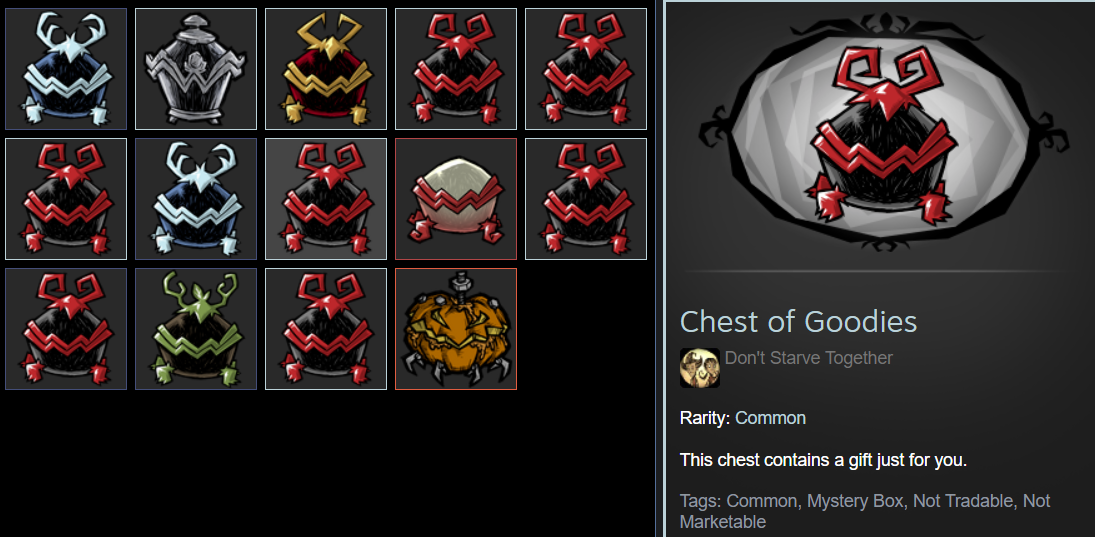Select red chest between green chest and pumpkin
Screen dimensions: 1095x537
pos(325,329)
